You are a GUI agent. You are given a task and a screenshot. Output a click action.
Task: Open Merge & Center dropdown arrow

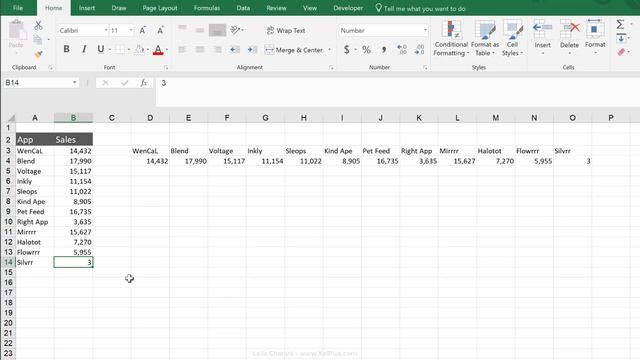(329, 50)
